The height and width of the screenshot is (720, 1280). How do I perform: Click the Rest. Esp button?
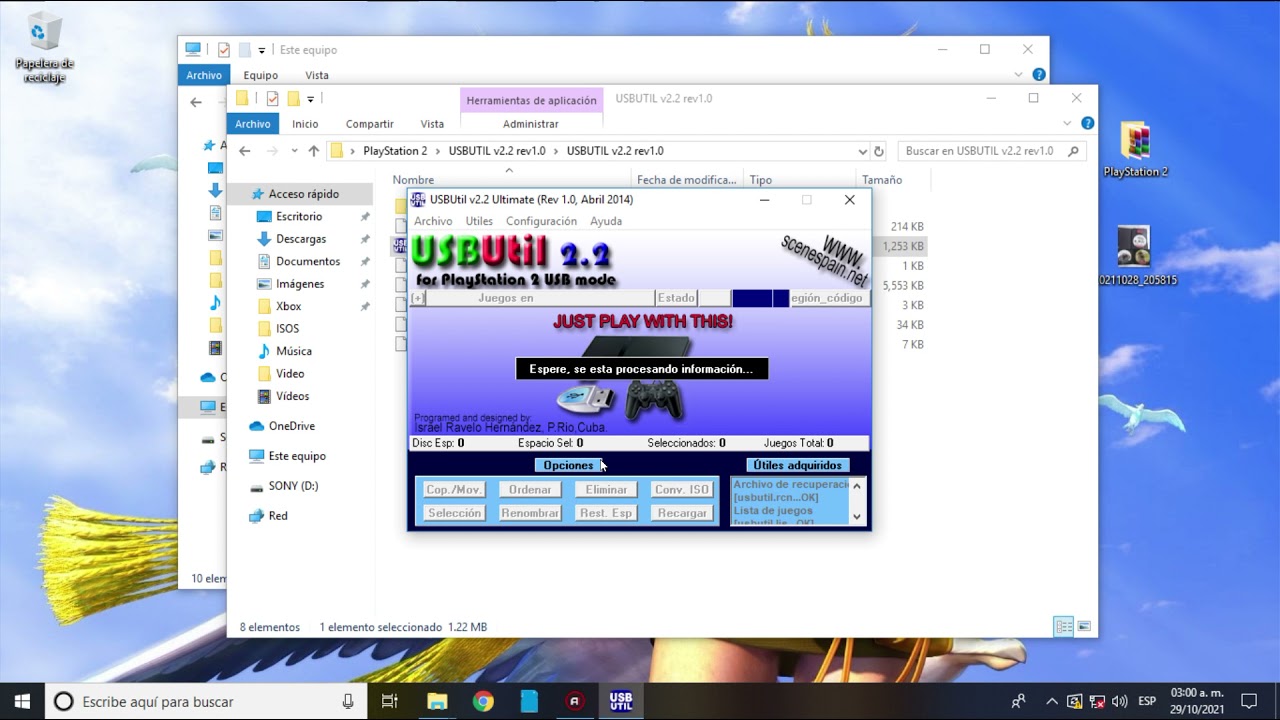point(606,513)
